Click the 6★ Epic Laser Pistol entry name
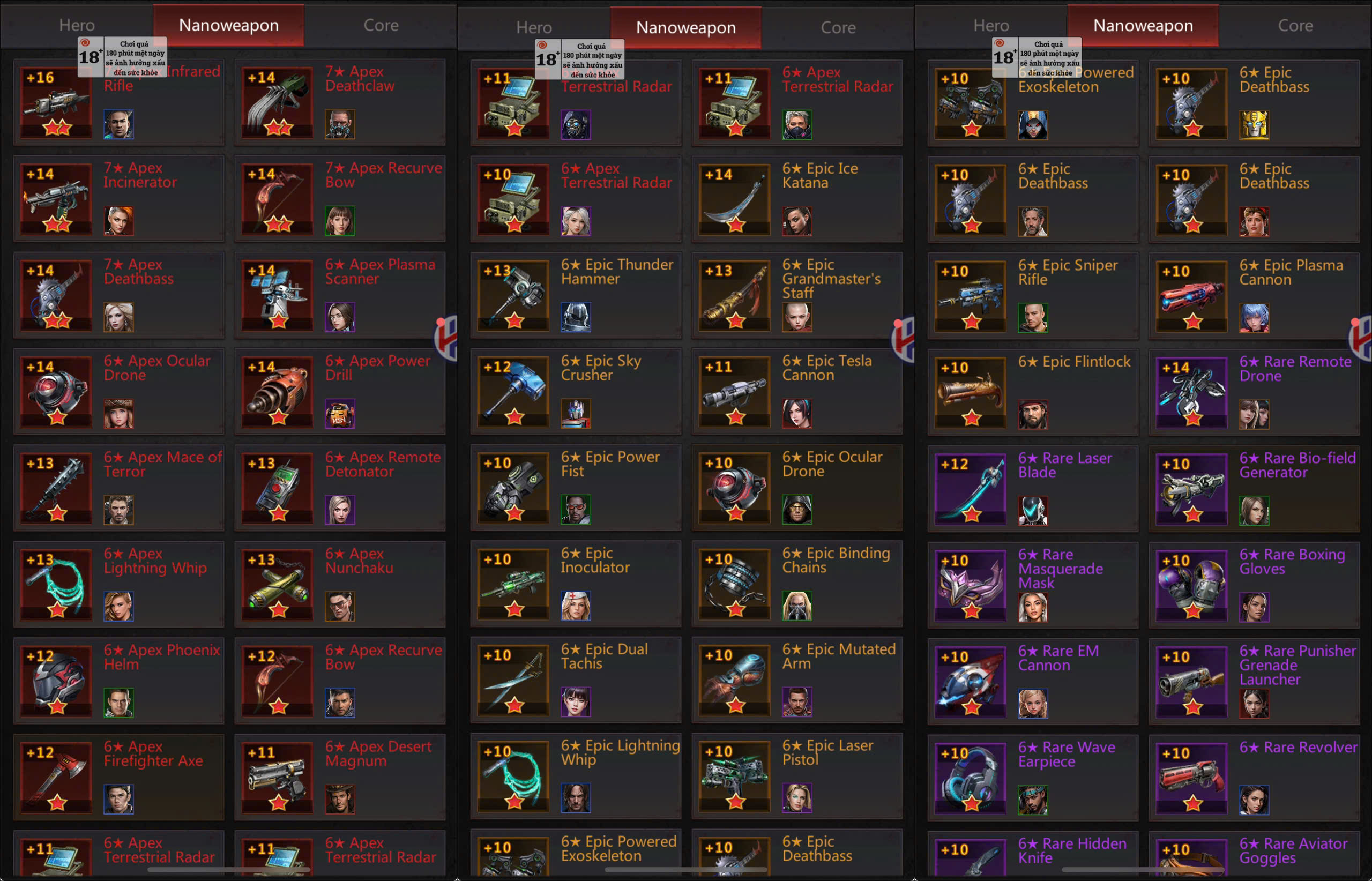Image resolution: width=1372 pixels, height=881 pixels. point(828,752)
